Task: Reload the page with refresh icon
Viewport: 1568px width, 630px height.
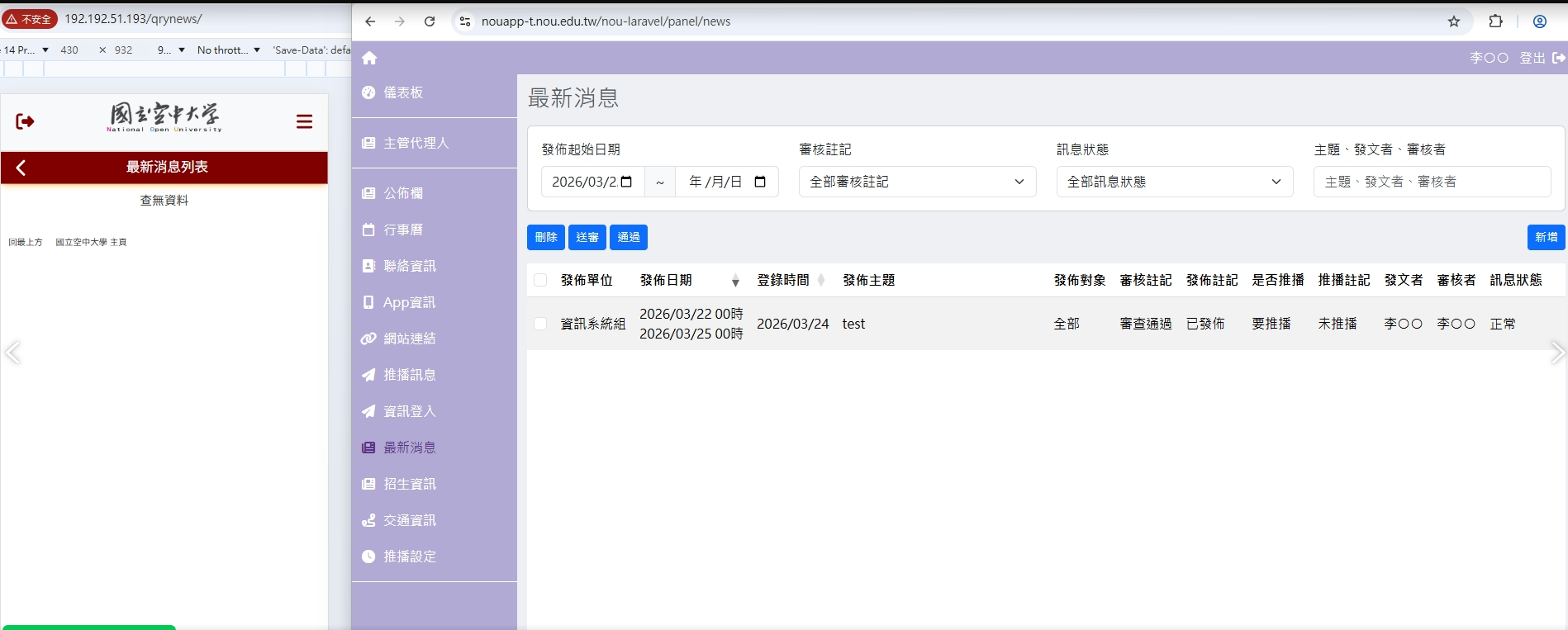Action: tap(430, 21)
